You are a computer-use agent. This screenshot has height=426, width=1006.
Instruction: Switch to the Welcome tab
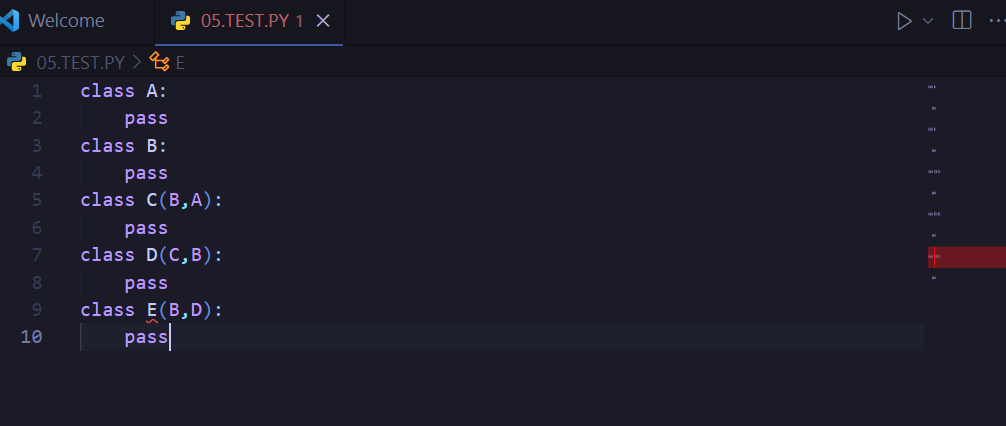click(x=66, y=21)
